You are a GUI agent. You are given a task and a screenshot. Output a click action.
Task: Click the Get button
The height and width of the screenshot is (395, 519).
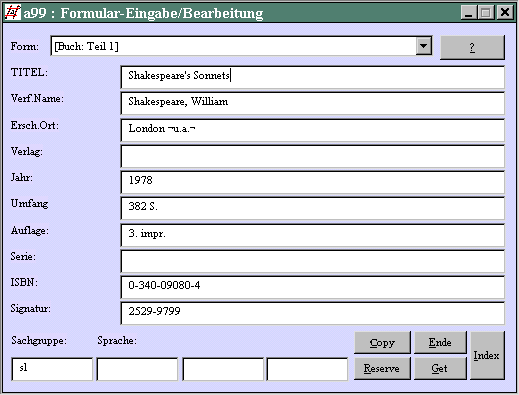point(440,368)
